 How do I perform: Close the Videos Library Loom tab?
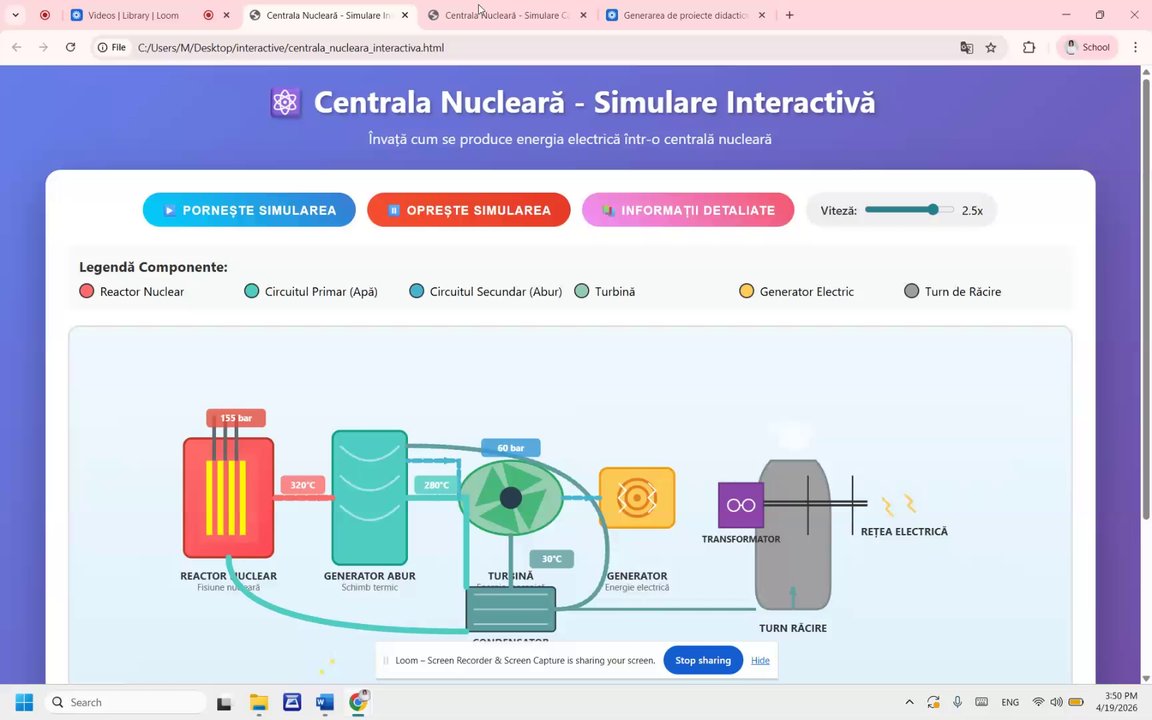(x=226, y=15)
